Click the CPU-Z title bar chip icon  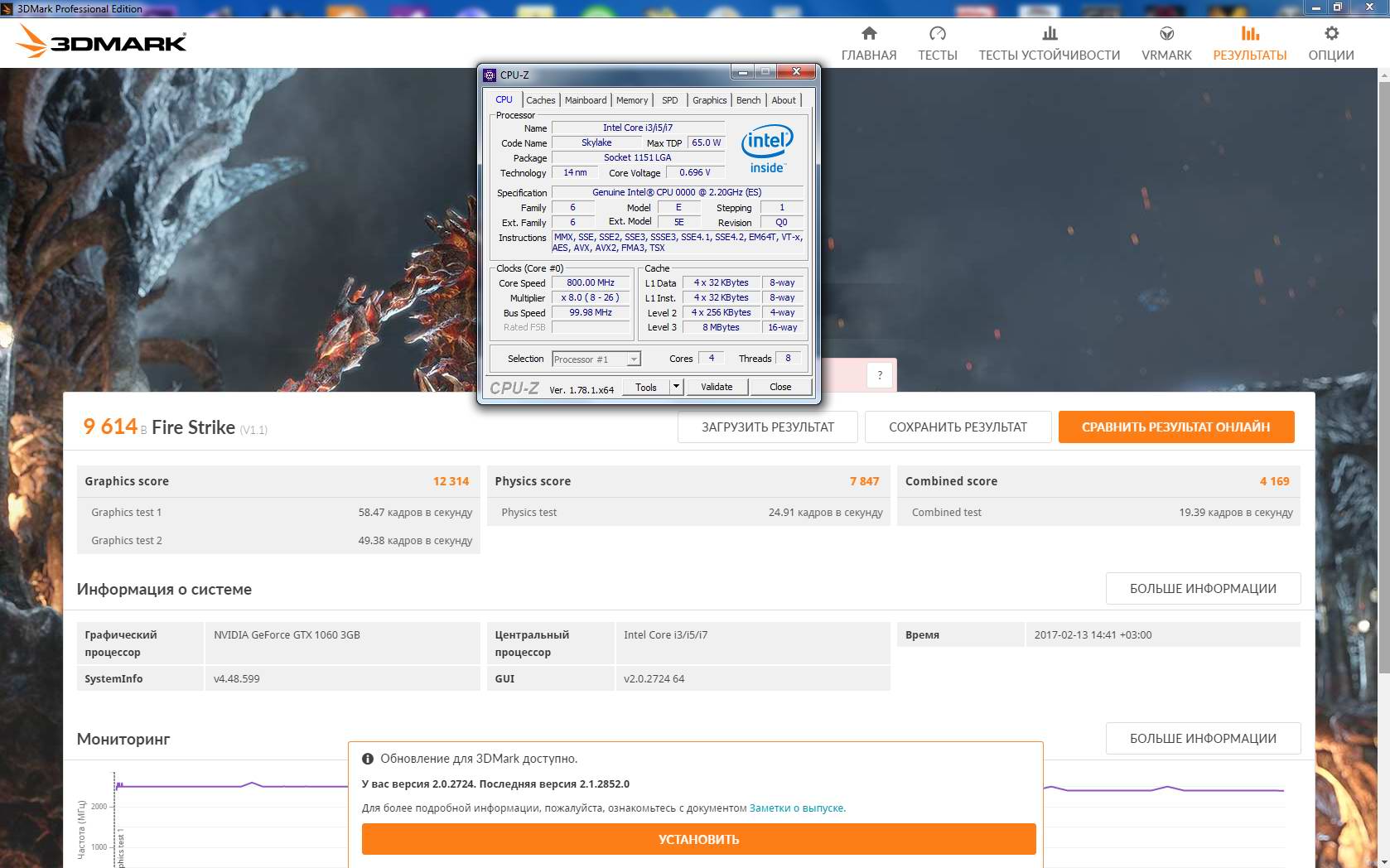490,75
